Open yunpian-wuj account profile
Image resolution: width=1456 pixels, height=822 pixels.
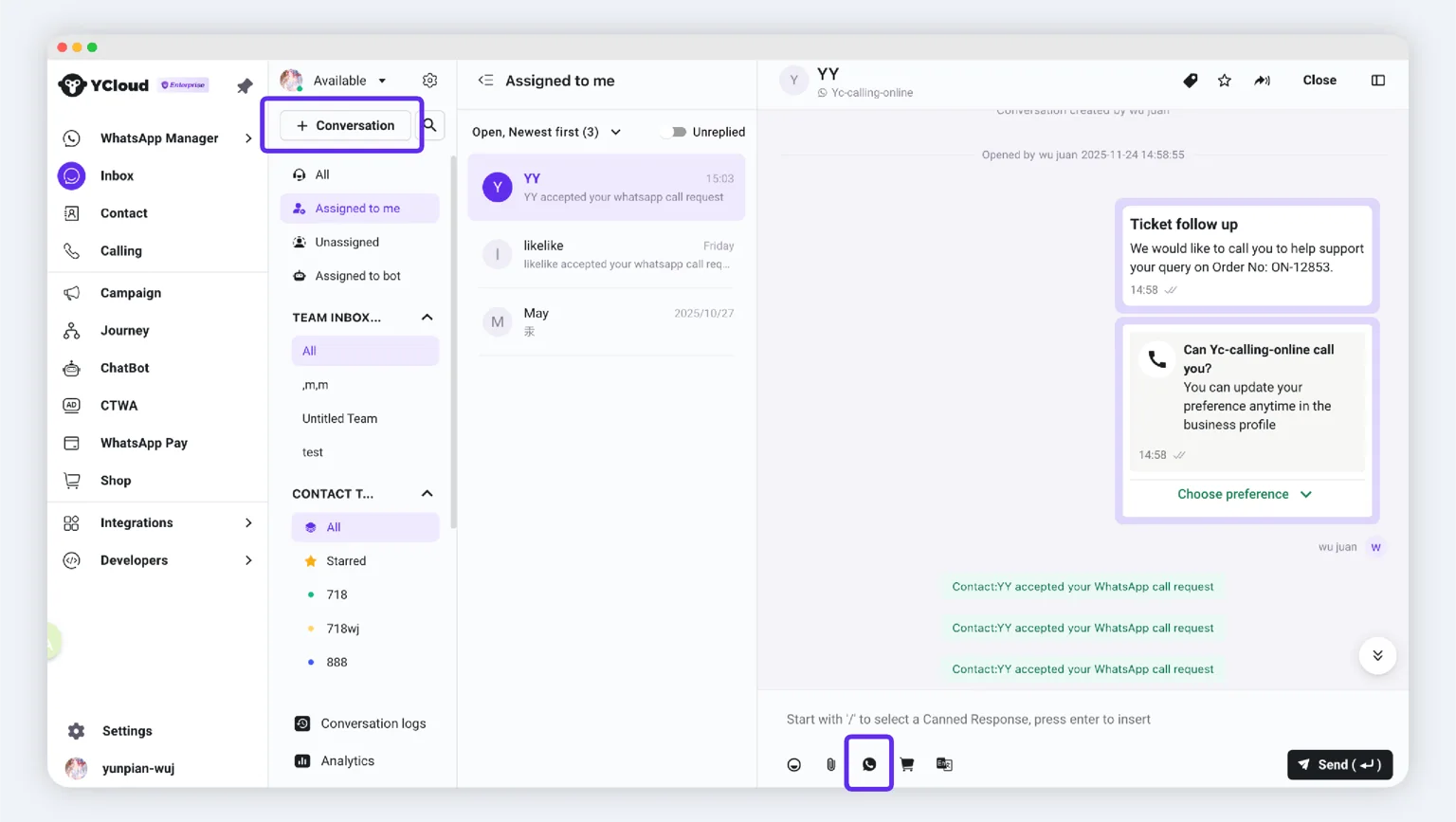(x=121, y=768)
